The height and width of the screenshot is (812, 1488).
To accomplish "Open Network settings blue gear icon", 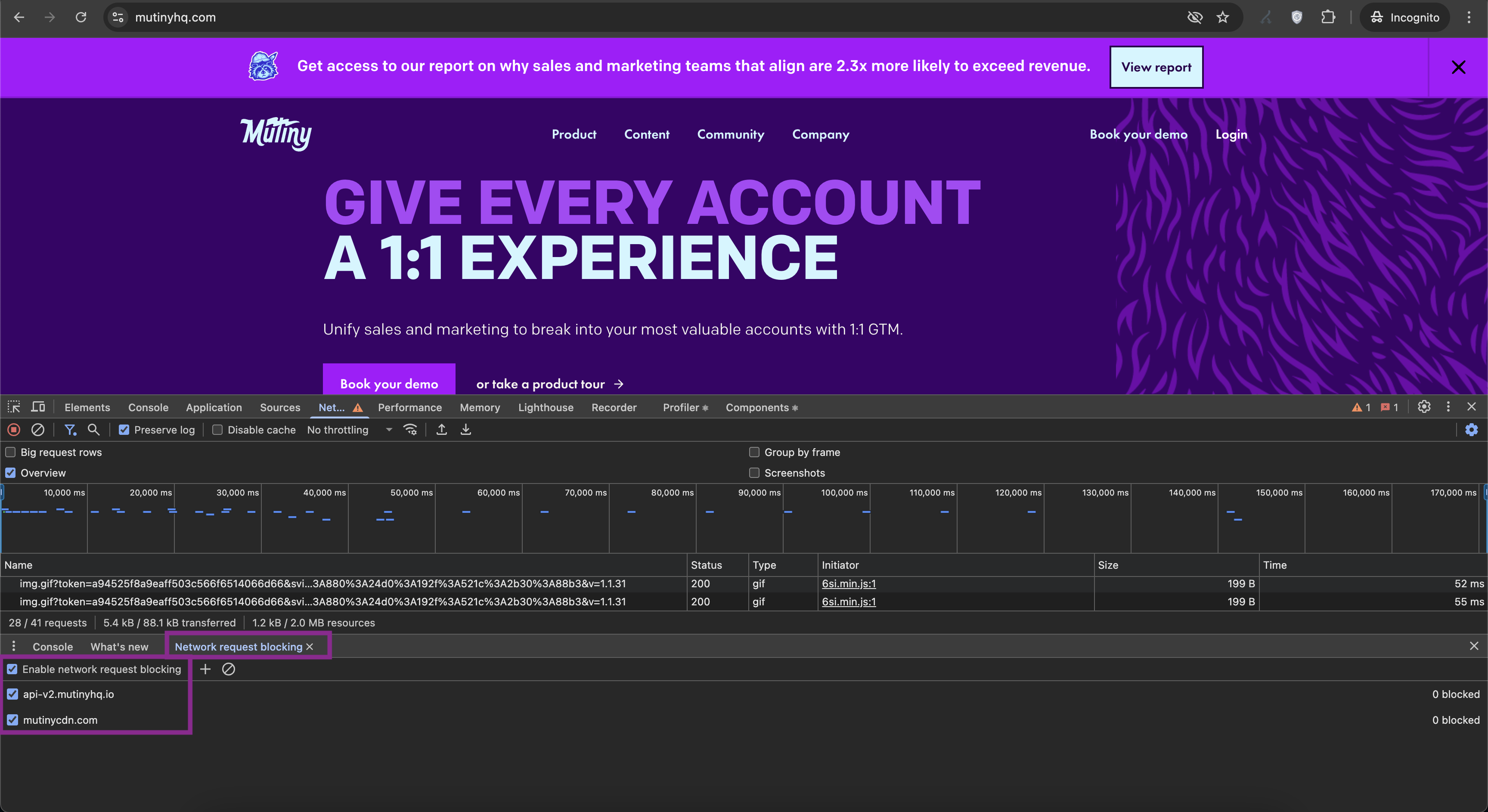I will tap(1471, 430).
